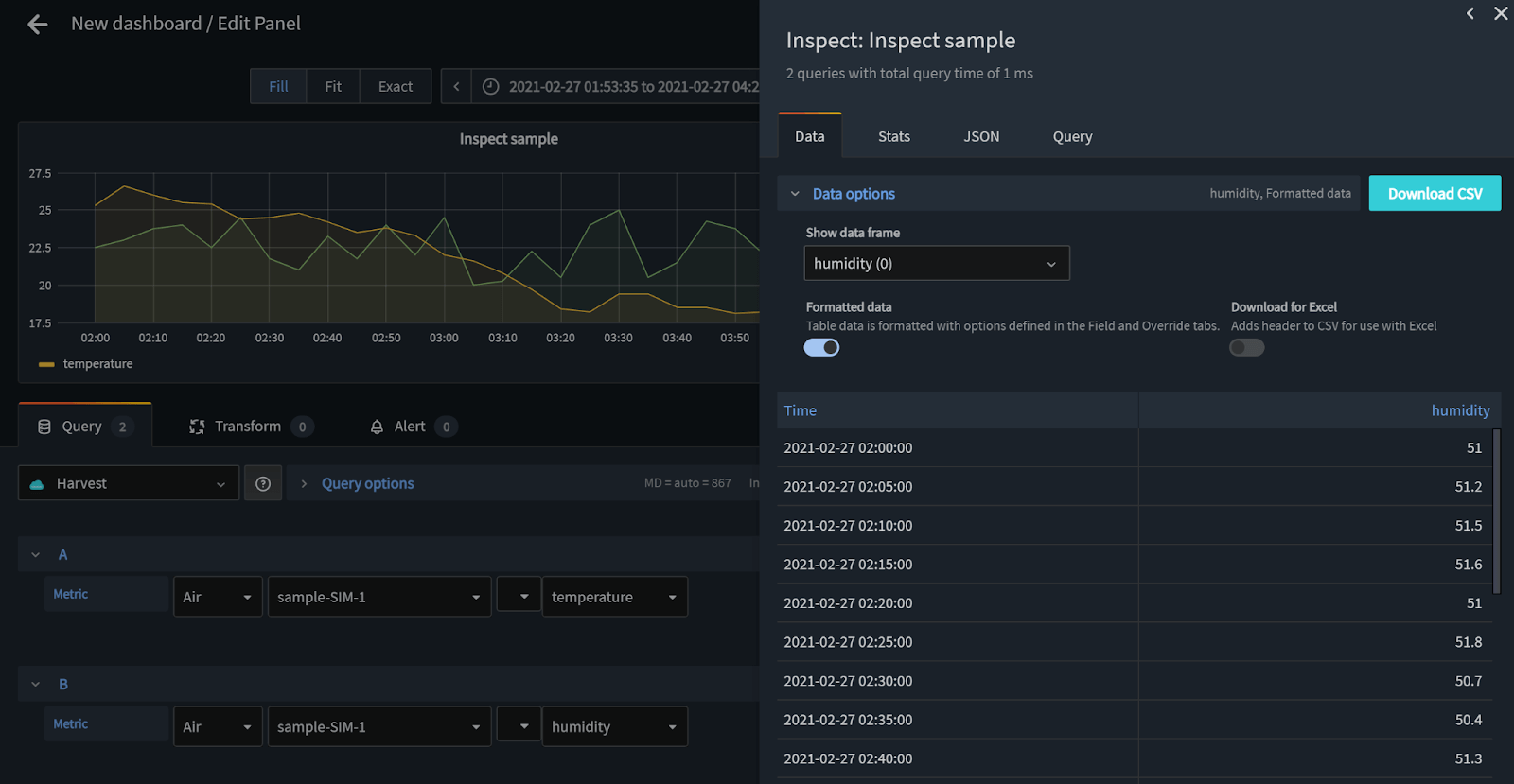Click the Transform tab icon
This screenshot has width=1514, height=784.
coord(197,427)
